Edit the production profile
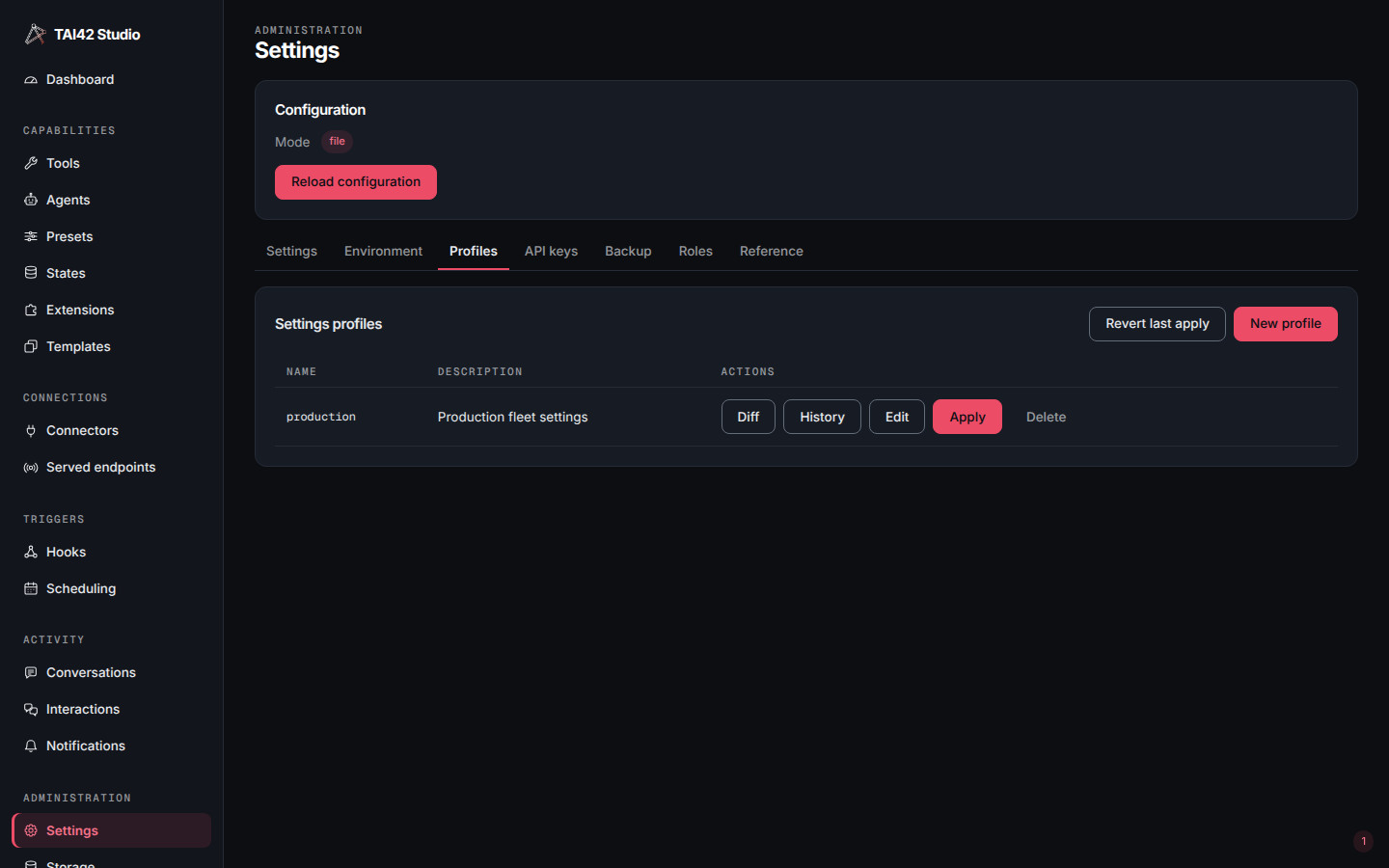This screenshot has width=1389, height=868. click(x=897, y=417)
